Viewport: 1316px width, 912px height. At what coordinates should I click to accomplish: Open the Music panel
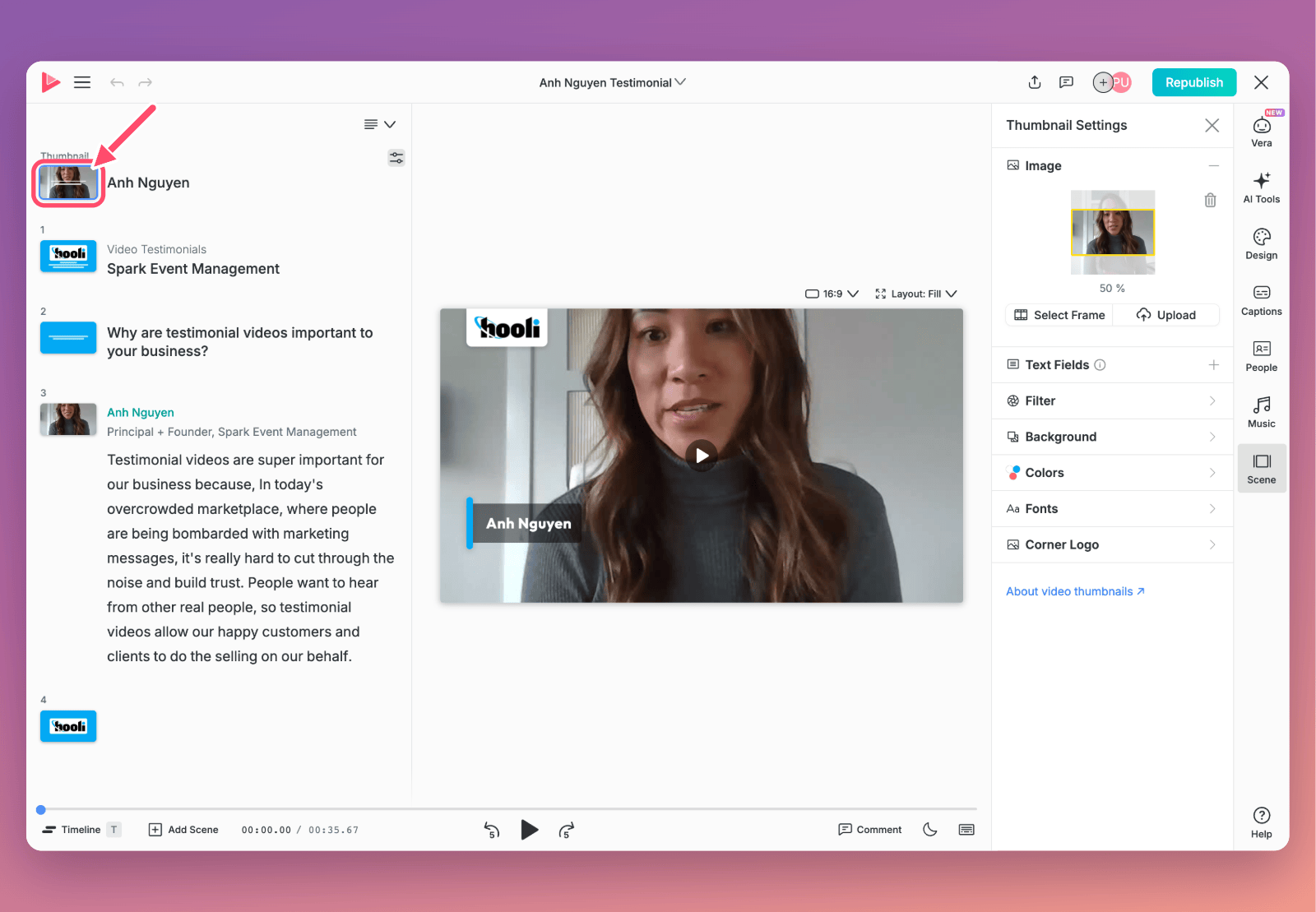(x=1262, y=412)
